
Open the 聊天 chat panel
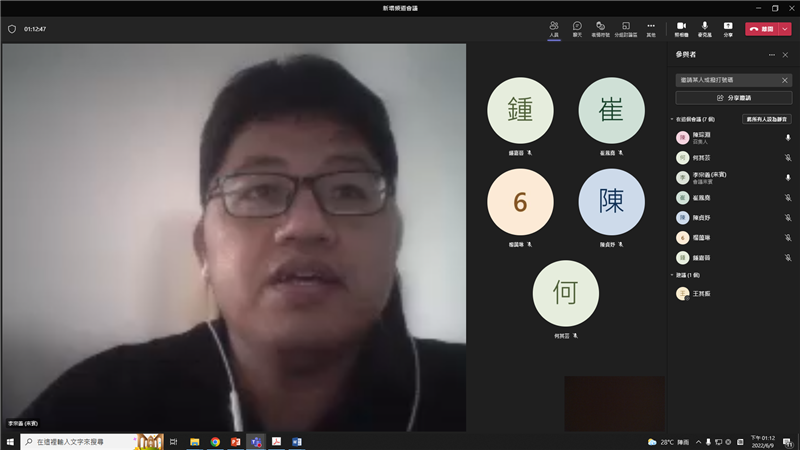pyautogui.click(x=577, y=28)
